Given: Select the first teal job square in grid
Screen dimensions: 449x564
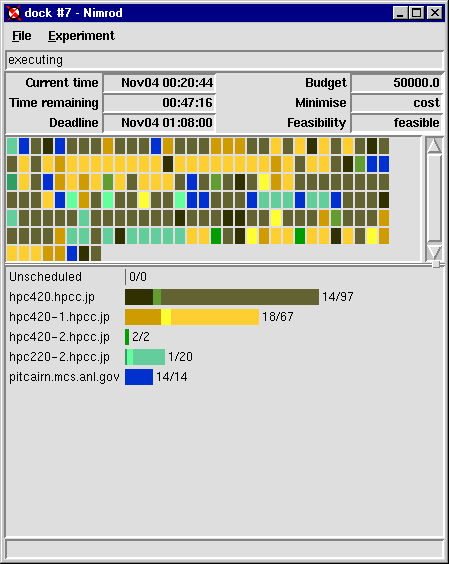Looking at the screenshot, I should 12,146.
